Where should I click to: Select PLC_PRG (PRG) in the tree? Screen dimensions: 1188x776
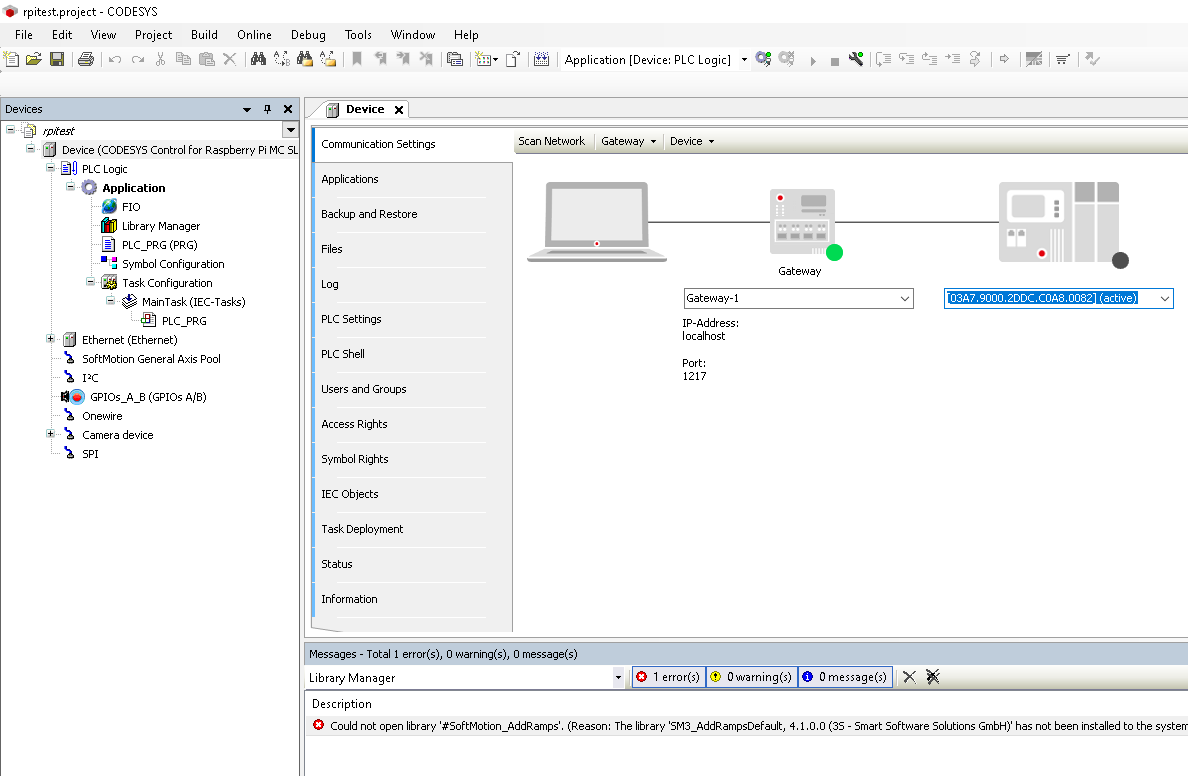tap(159, 245)
